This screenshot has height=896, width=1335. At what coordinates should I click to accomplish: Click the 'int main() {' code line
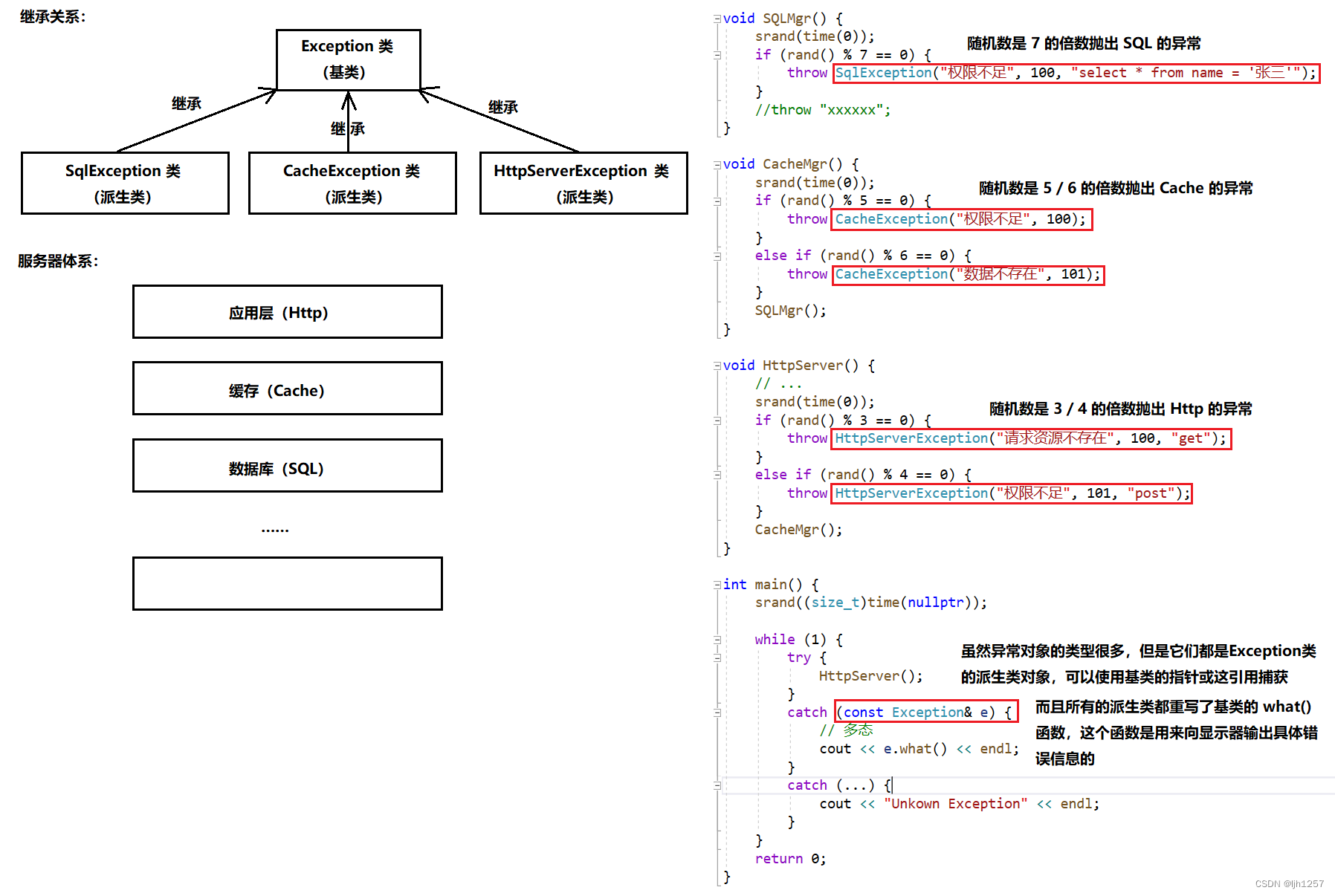tap(771, 585)
